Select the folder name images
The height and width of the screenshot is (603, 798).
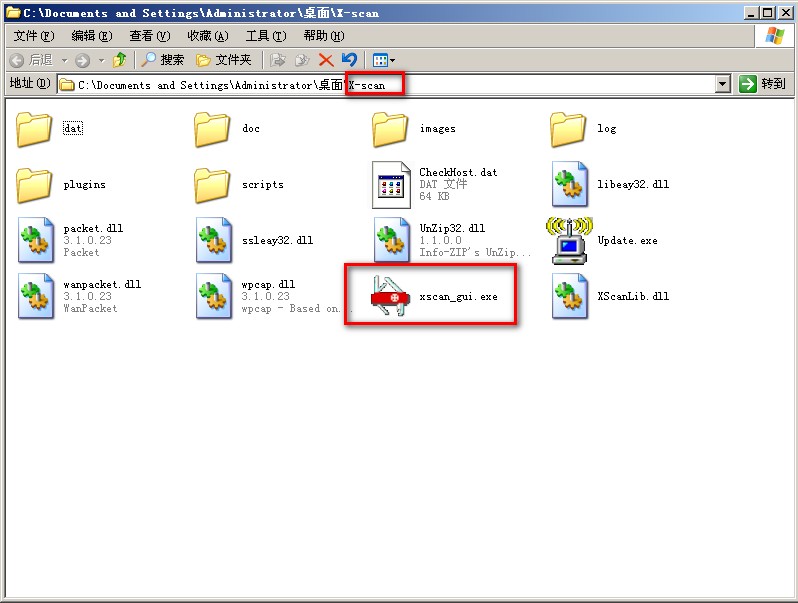pyautogui.click(x=437, y=129)
